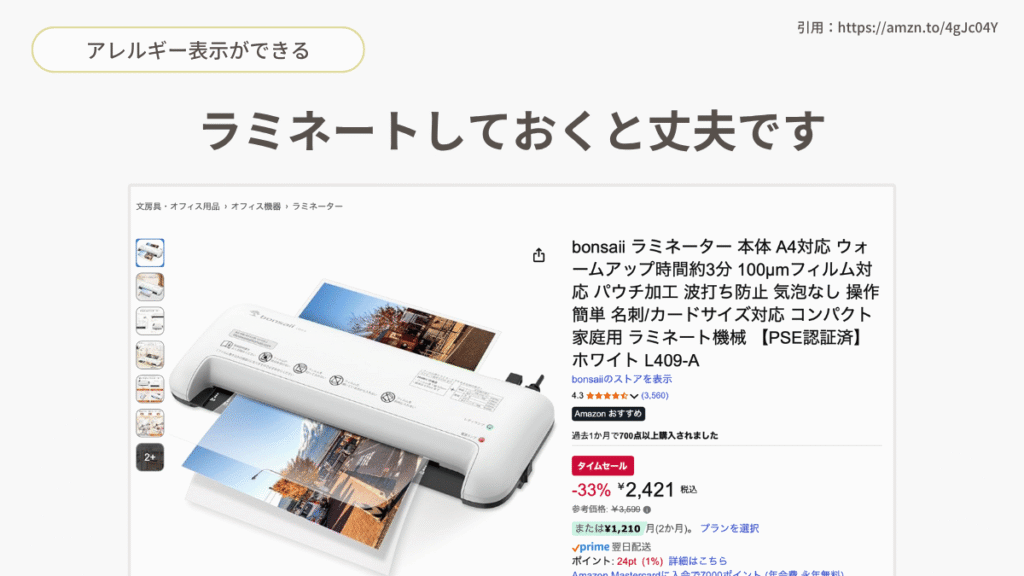Click the share icon above product image
Viewport: 1024px width, 576px height.
coord(538,255)
